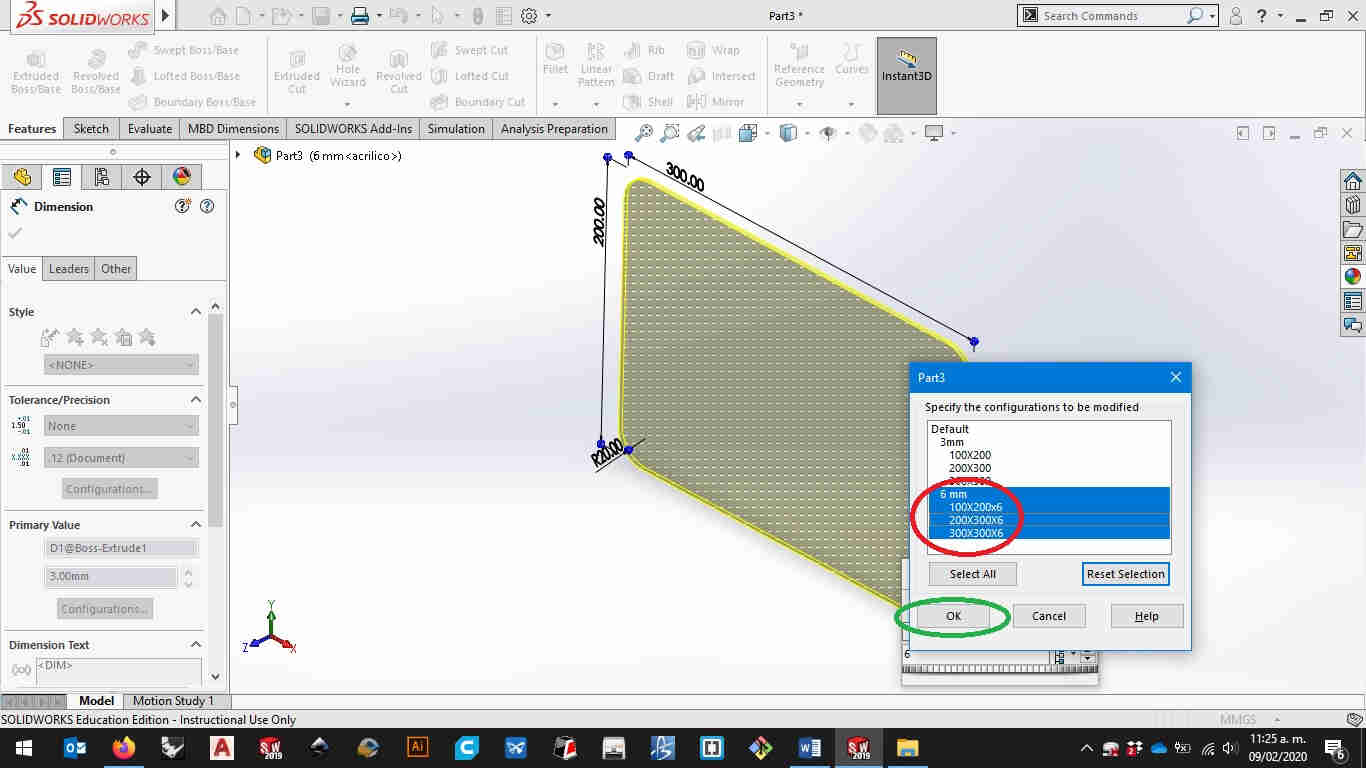Open the .12 (Document) precision dropdown
Image resolution: width=1366 pixels, height=768 pixels.
pyautogui.click(x=121, y=458)
